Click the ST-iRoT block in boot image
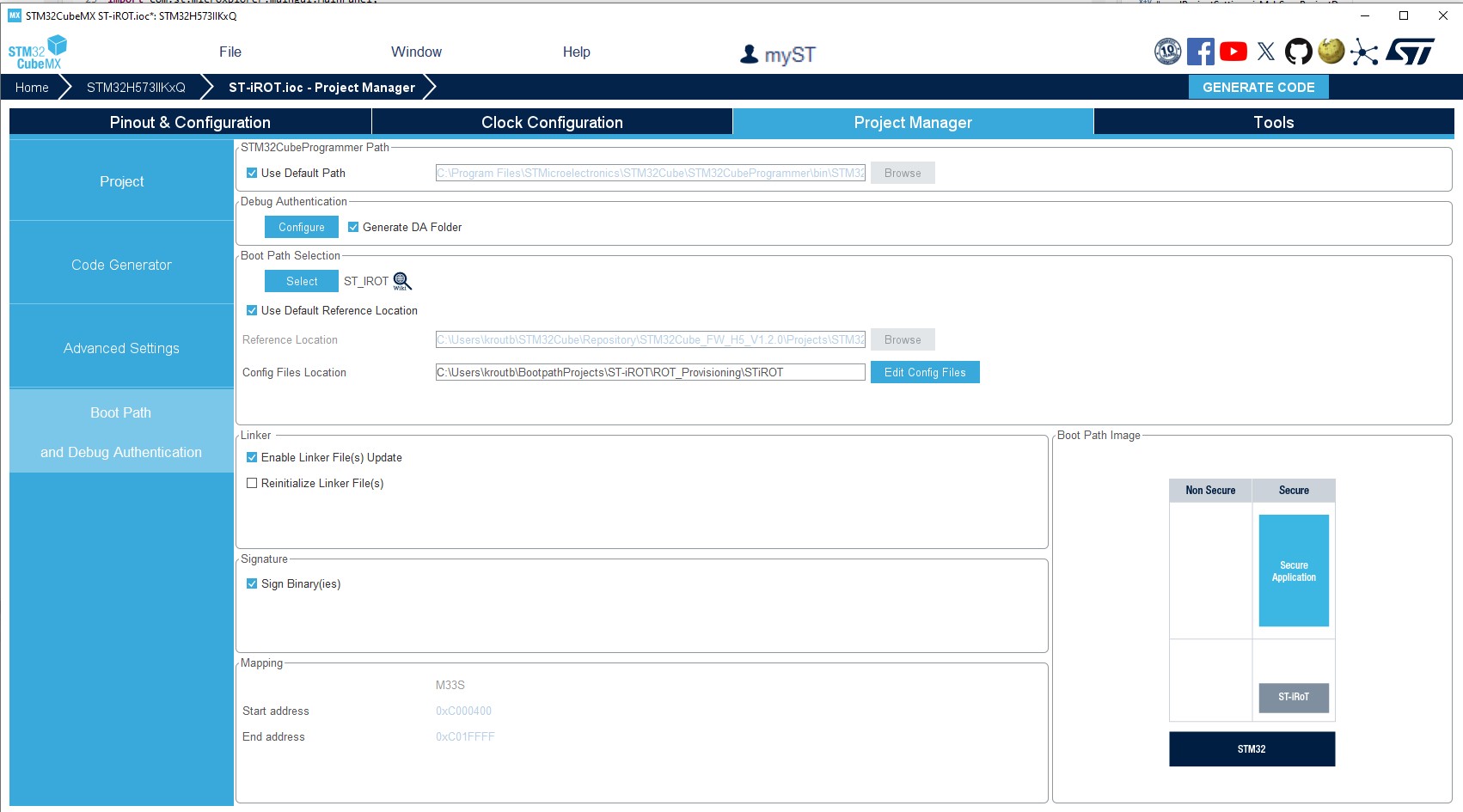 pos(1294,697)
